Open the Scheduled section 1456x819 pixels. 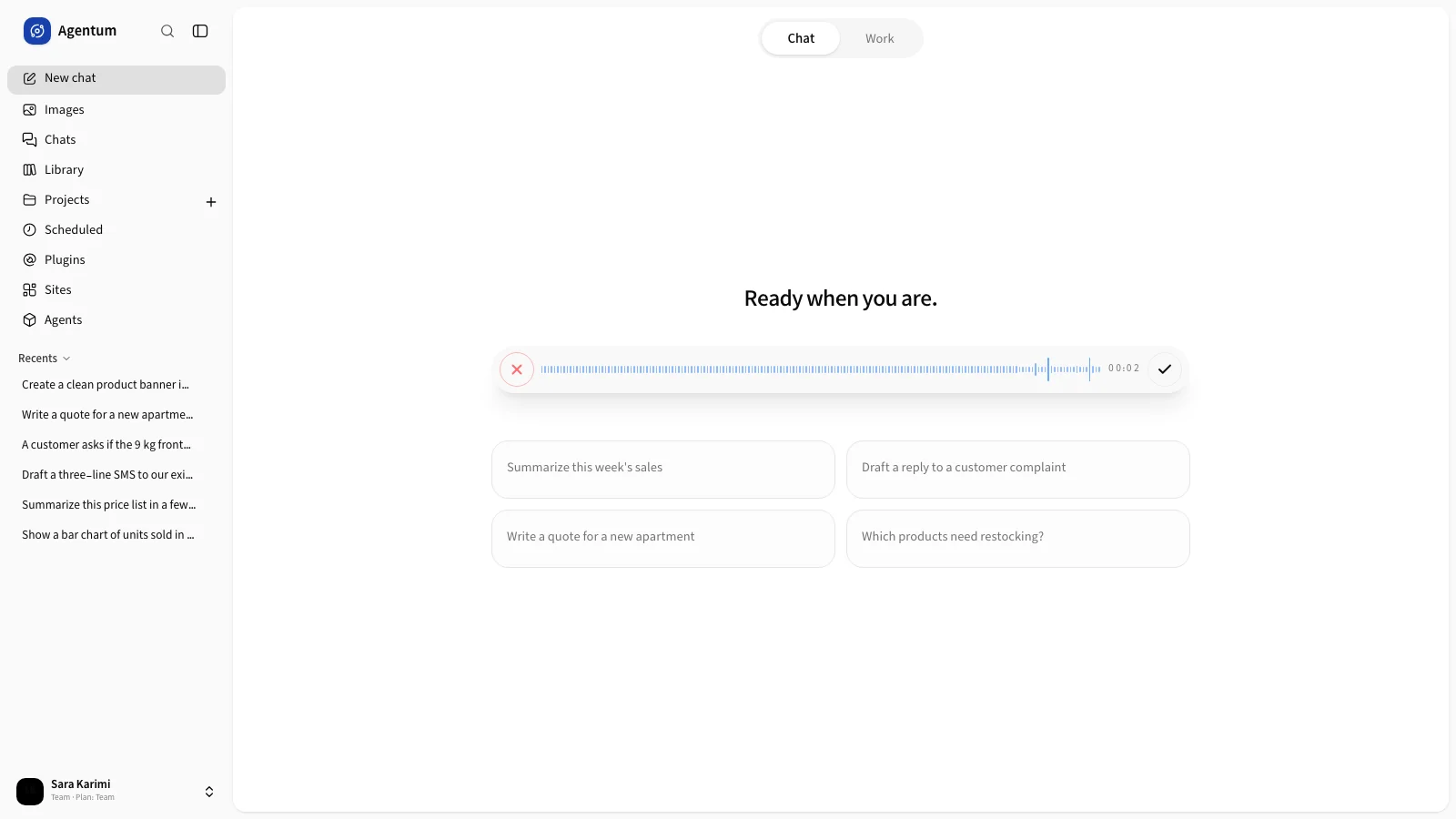[x=116, y=229]
